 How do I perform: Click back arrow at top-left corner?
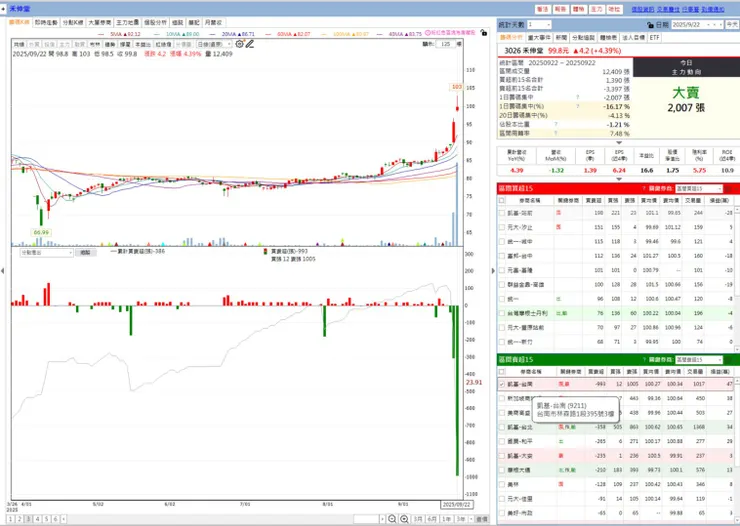[x=3, y=8]
